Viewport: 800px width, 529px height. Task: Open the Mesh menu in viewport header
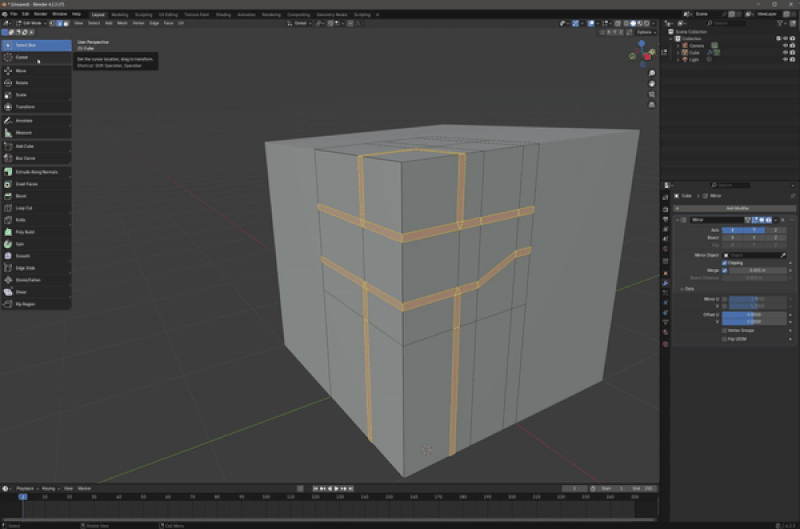click(121, 23)
